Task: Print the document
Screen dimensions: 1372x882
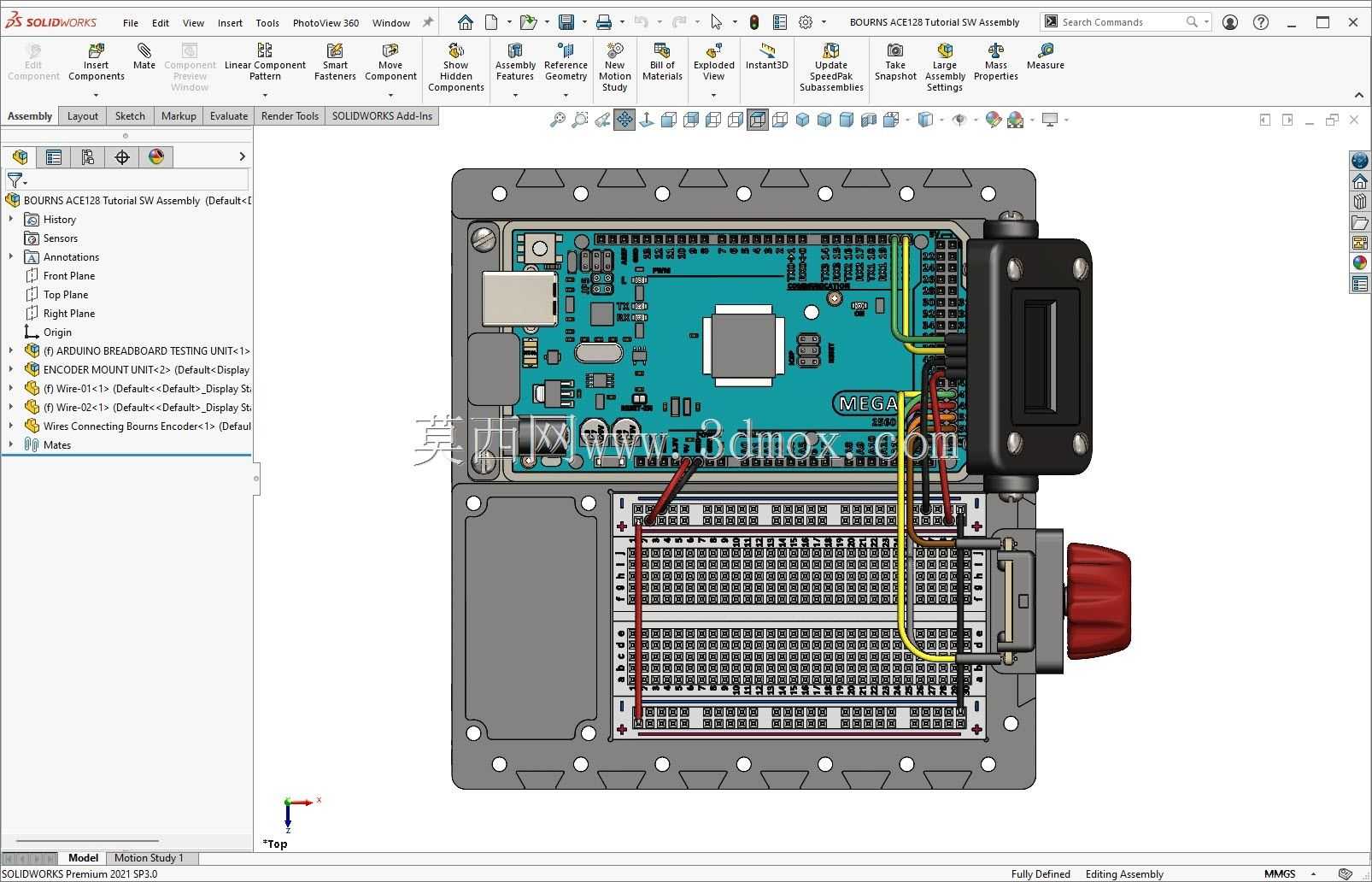Action: click(x=604, y=22)
